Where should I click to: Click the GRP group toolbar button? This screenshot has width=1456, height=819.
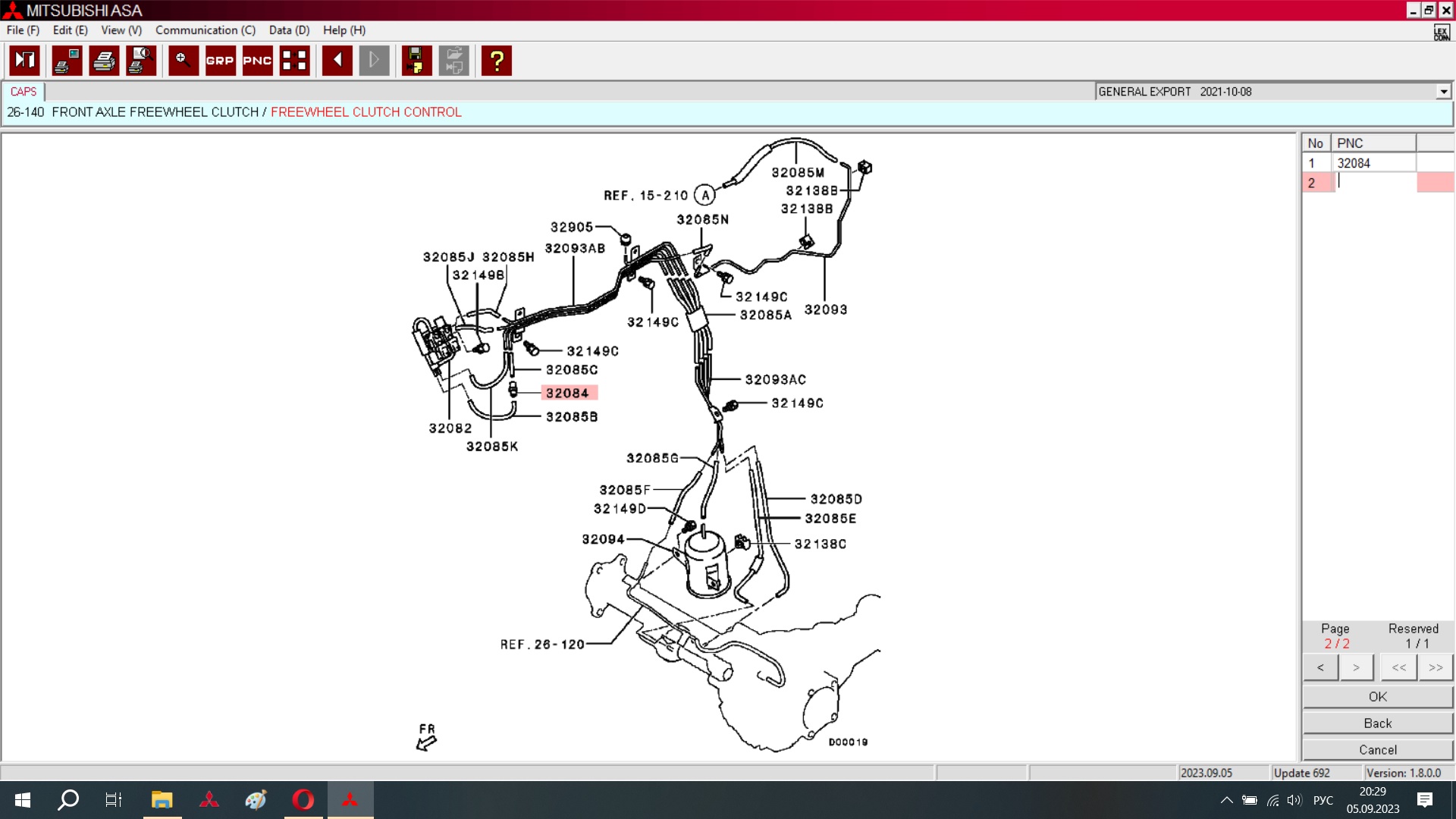click(220, 61)
